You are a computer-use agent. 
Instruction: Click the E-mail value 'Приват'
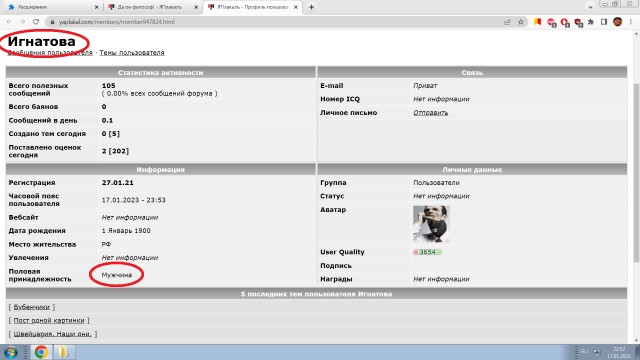tap(425, 86)
